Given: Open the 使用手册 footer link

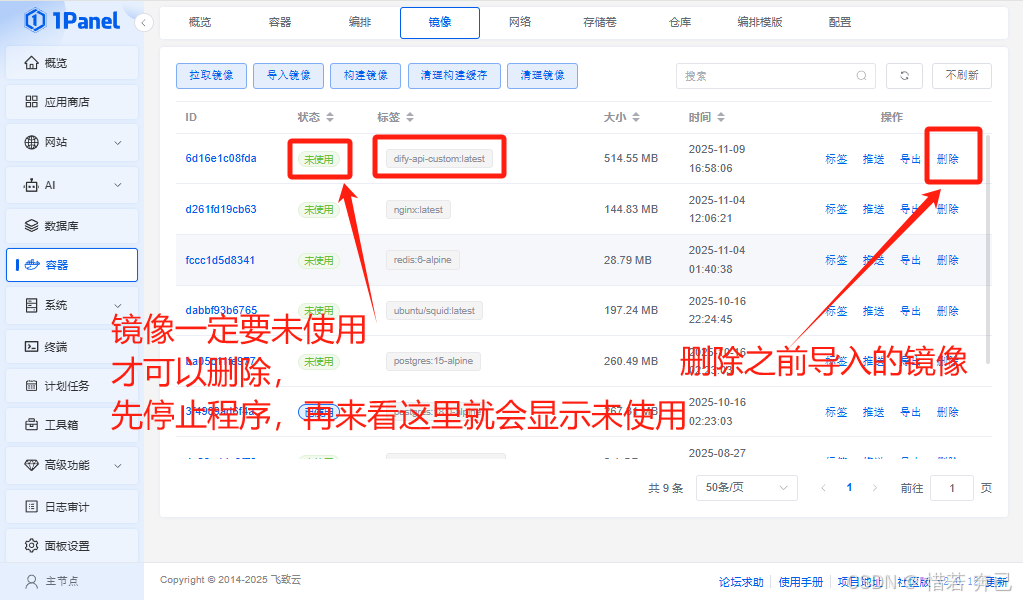Looking at the screenshot, I should [x=800, y=580].
